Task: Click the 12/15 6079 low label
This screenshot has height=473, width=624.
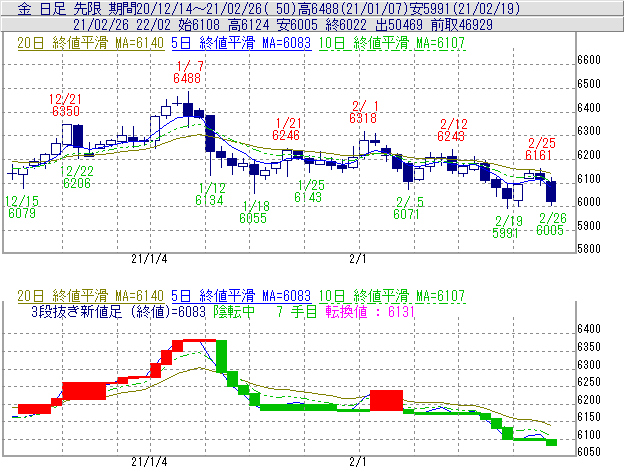Action: [22, 207]
